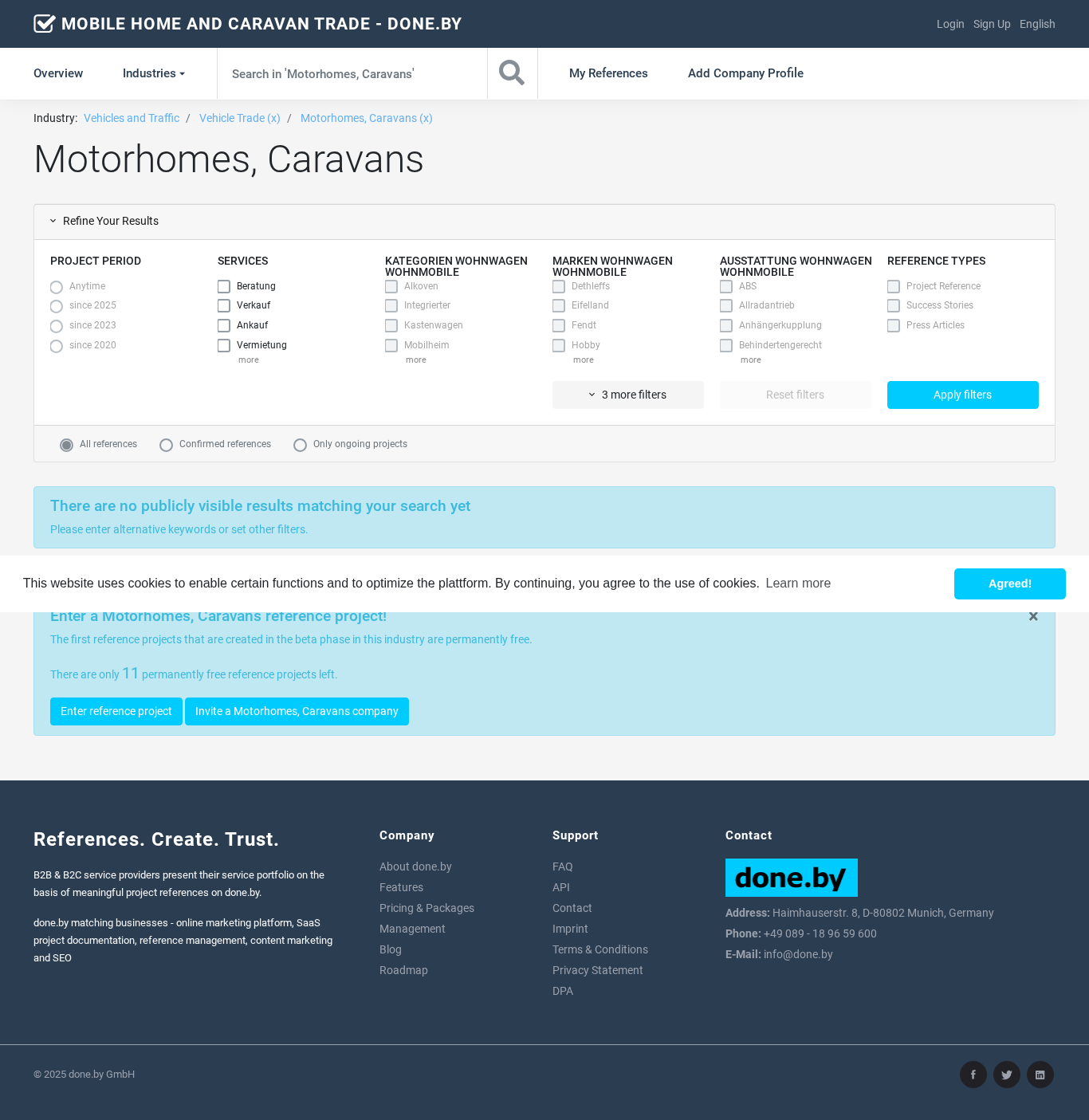
Task: Click the Login link
Action: click(x=950, y=24)
